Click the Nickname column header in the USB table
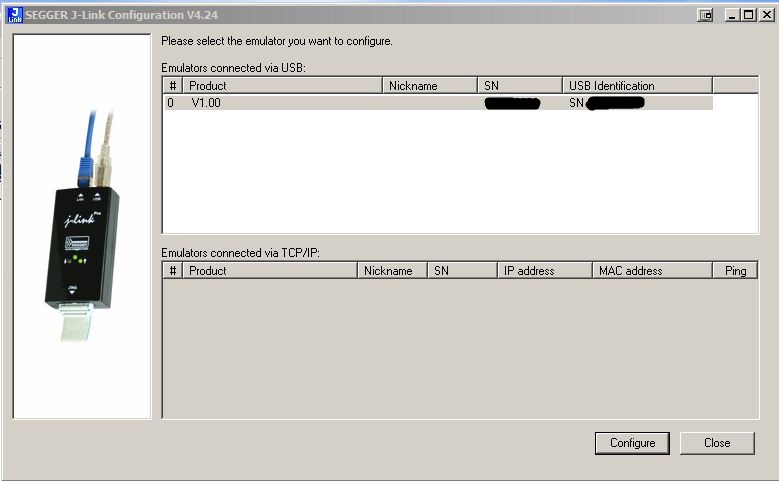Viewport: 779px width, 481px height. tap(430, 85)
